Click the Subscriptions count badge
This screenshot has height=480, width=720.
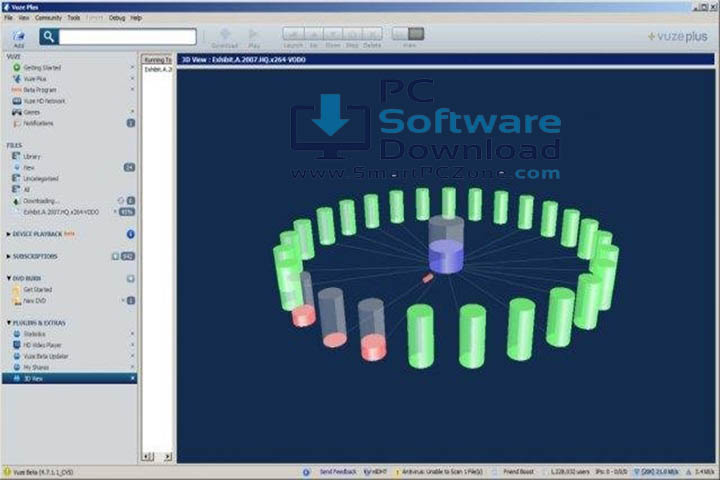[128, 256]
